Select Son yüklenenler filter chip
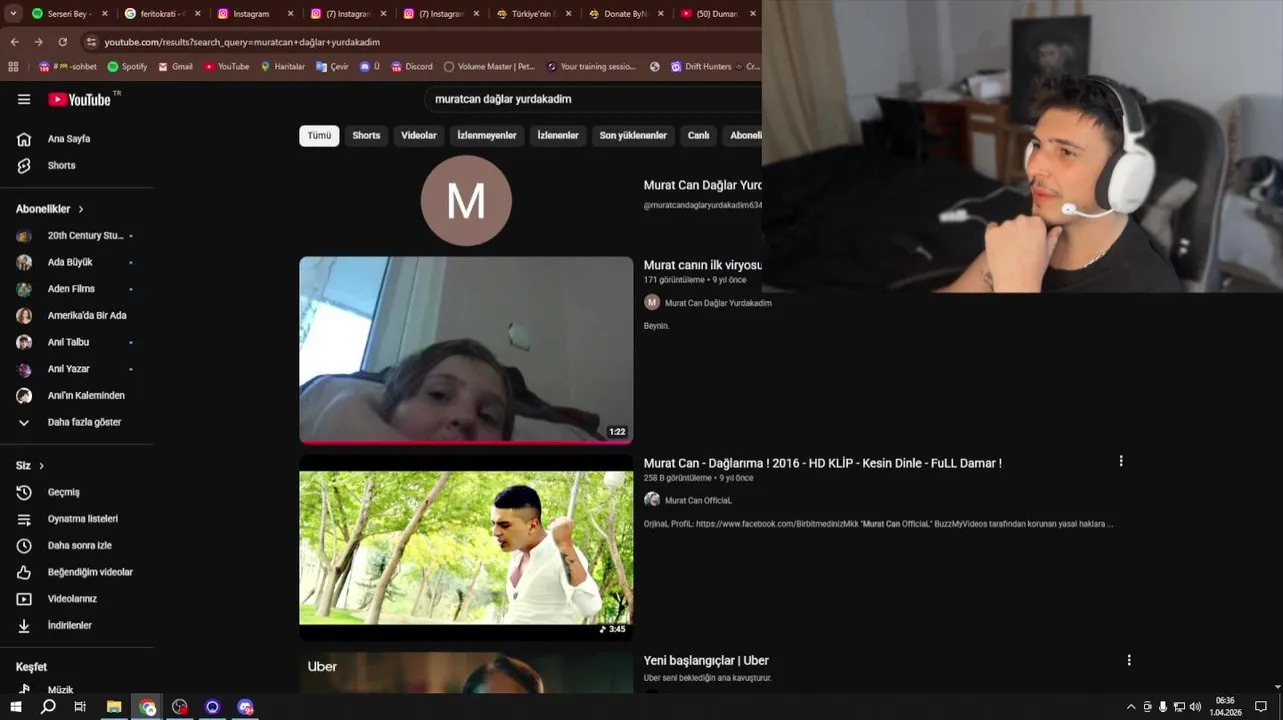 pos(633,135)
